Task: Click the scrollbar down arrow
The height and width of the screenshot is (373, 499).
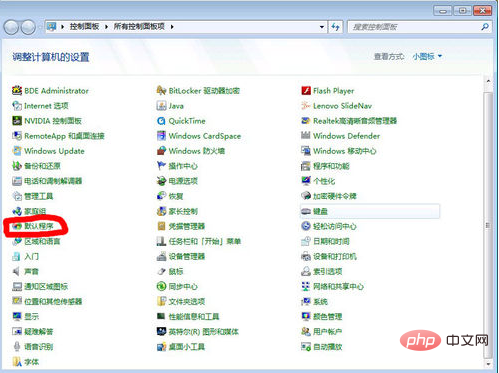Action: pyautogui.click(x=488, y=364)
